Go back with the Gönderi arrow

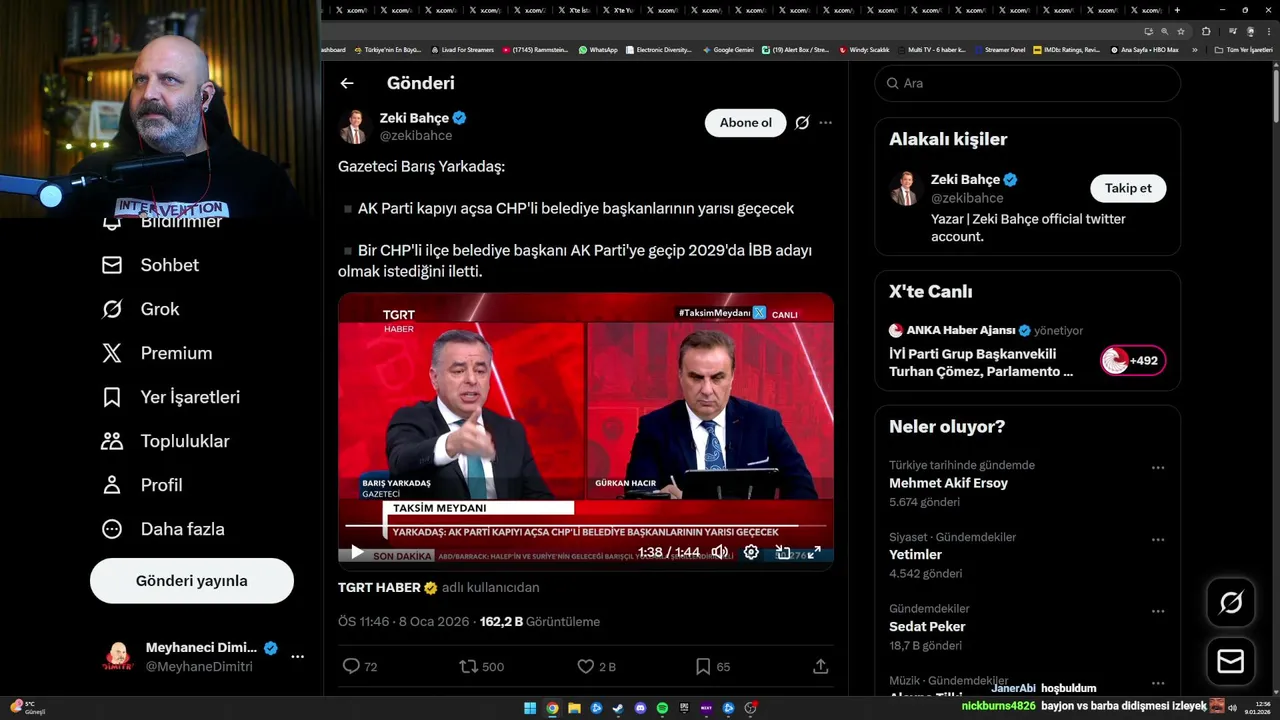click(x=347, y=84)
